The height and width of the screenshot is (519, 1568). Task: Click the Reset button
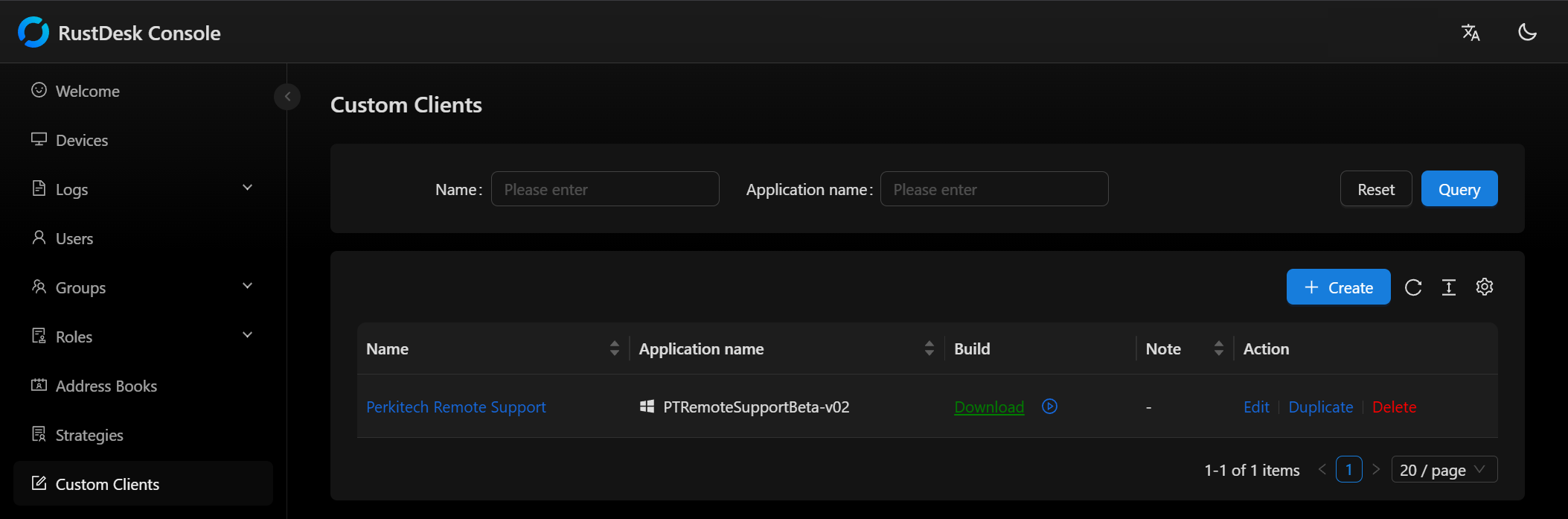pyautogui.click(x=1376, y=189)
